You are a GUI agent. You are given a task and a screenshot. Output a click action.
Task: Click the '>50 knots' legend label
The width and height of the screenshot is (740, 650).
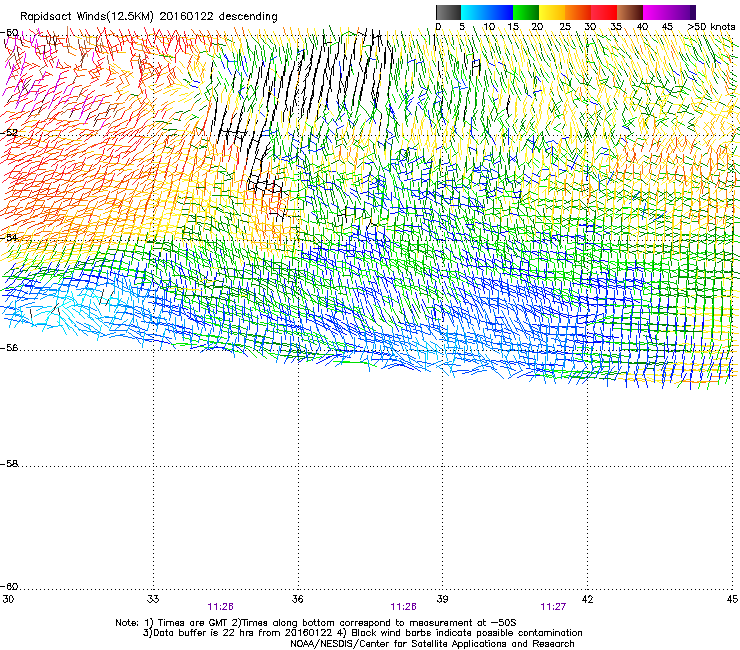coord(711,26)
